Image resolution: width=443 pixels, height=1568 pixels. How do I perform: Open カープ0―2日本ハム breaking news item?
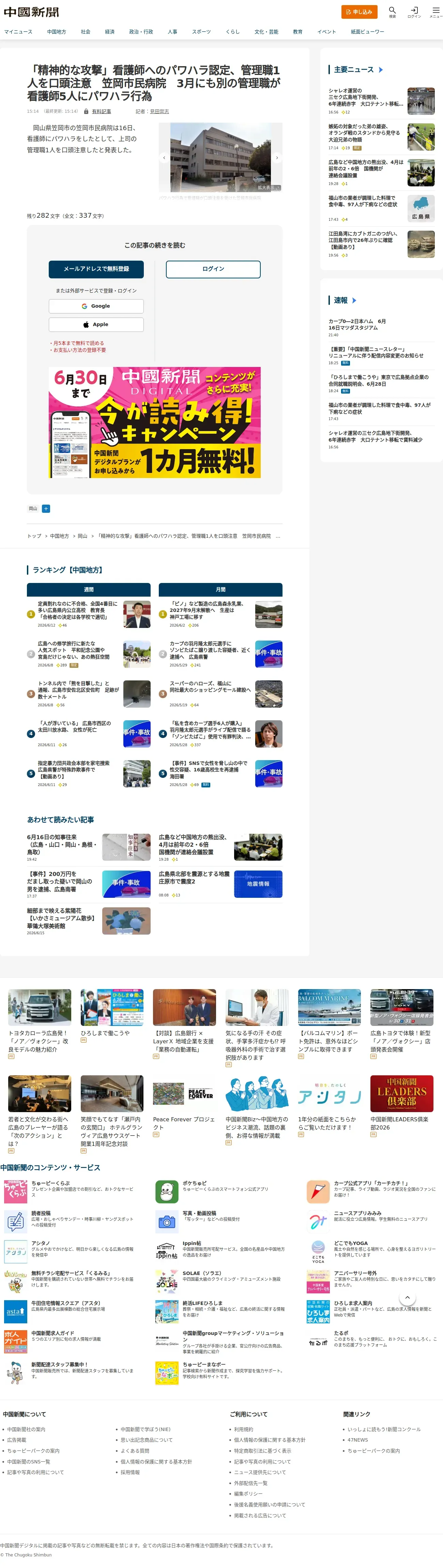click(357, 324)
